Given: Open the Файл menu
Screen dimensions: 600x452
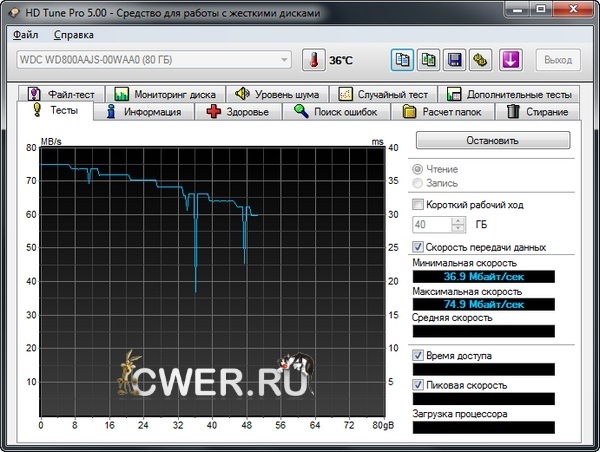Looking at the screenshot, I should coord(26,34).
